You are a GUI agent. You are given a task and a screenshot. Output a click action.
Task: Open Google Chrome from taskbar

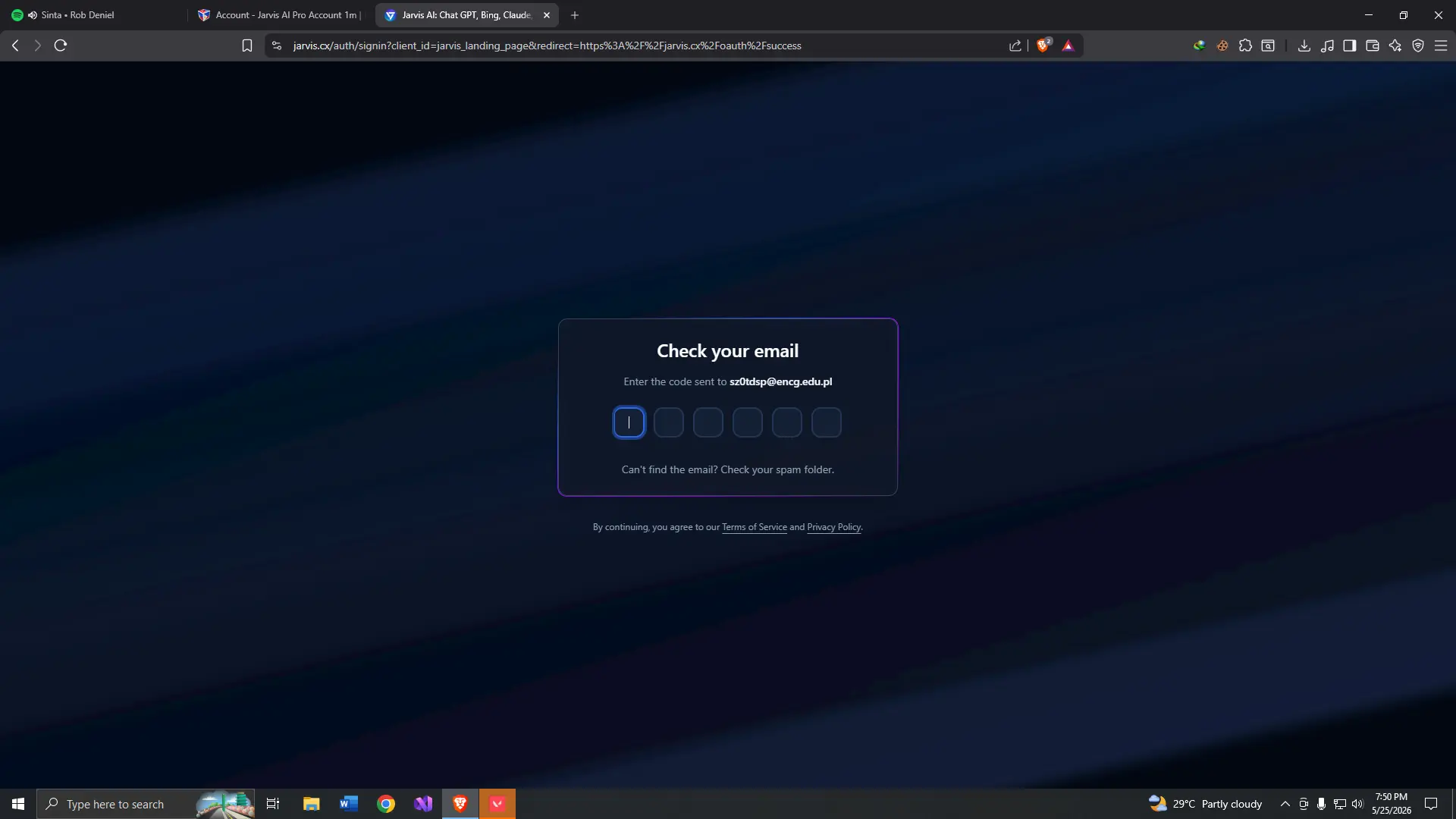click(386, 804)
